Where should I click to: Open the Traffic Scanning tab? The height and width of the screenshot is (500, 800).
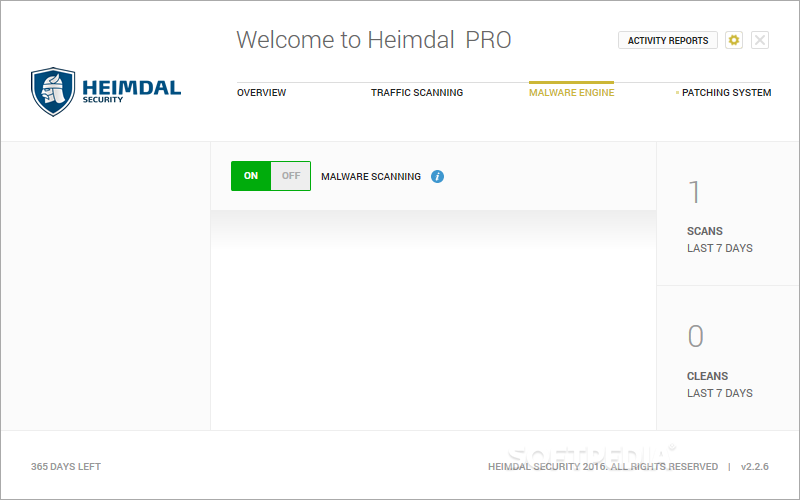[417, 93]
